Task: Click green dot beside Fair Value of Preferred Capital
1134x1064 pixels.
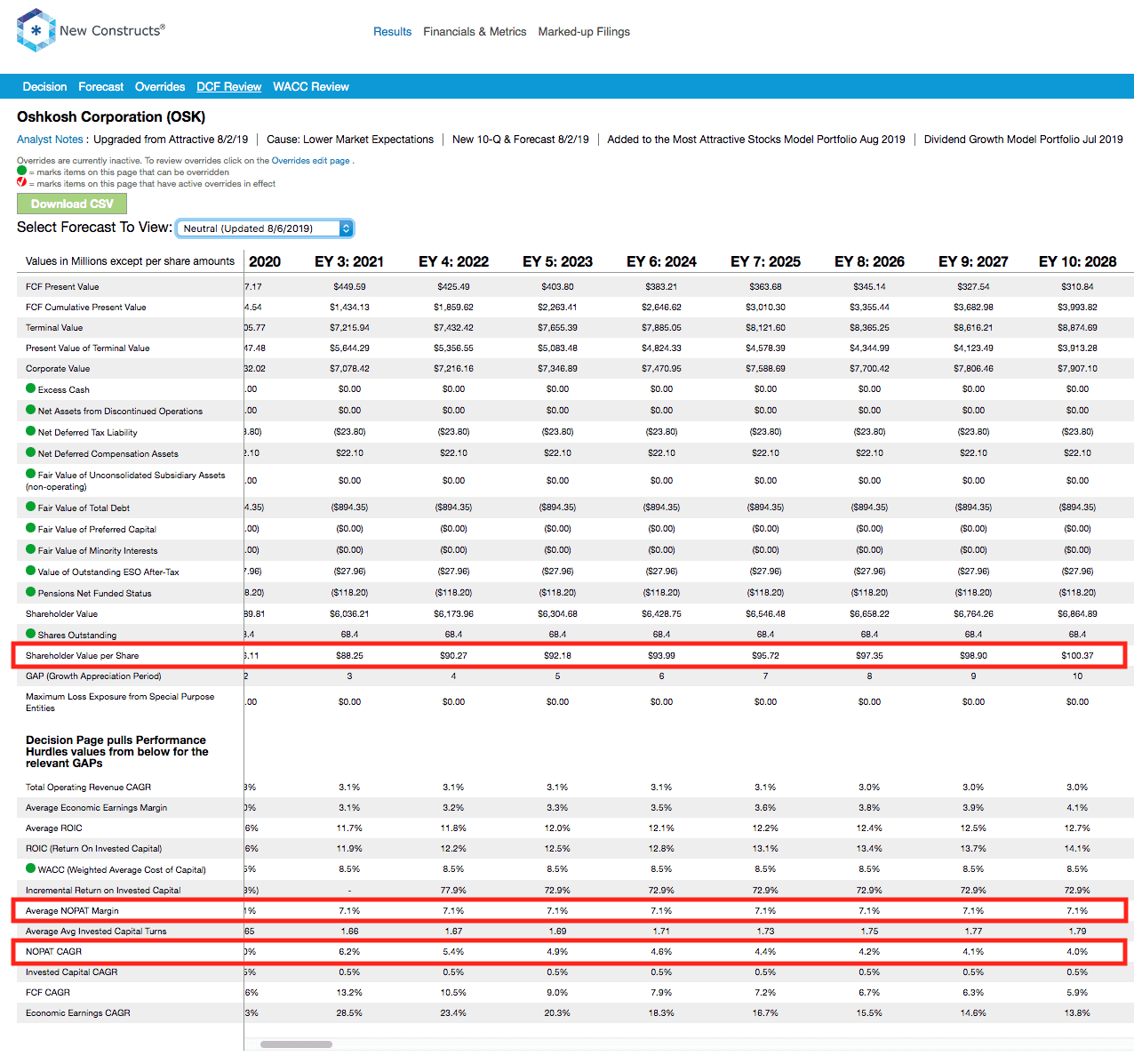Action: [31, 528]
